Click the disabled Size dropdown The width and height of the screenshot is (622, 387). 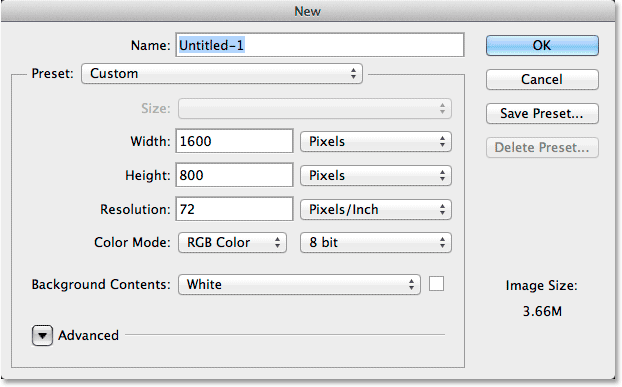tap(315, 109)
